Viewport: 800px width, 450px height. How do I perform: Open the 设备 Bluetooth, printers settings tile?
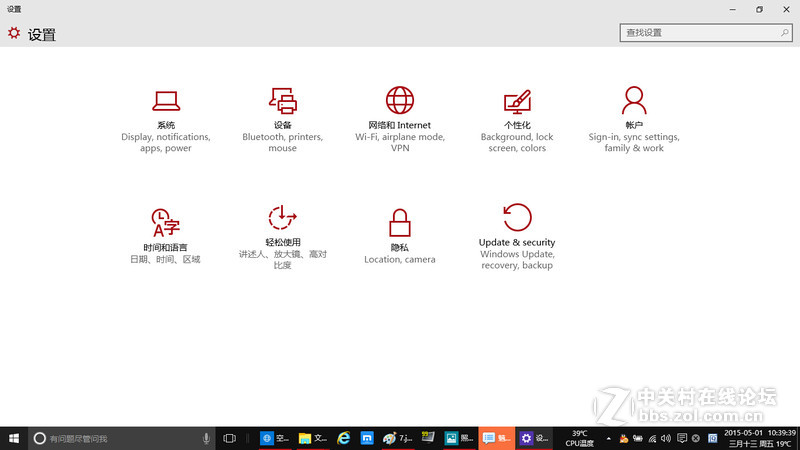[x=283, y=120]
